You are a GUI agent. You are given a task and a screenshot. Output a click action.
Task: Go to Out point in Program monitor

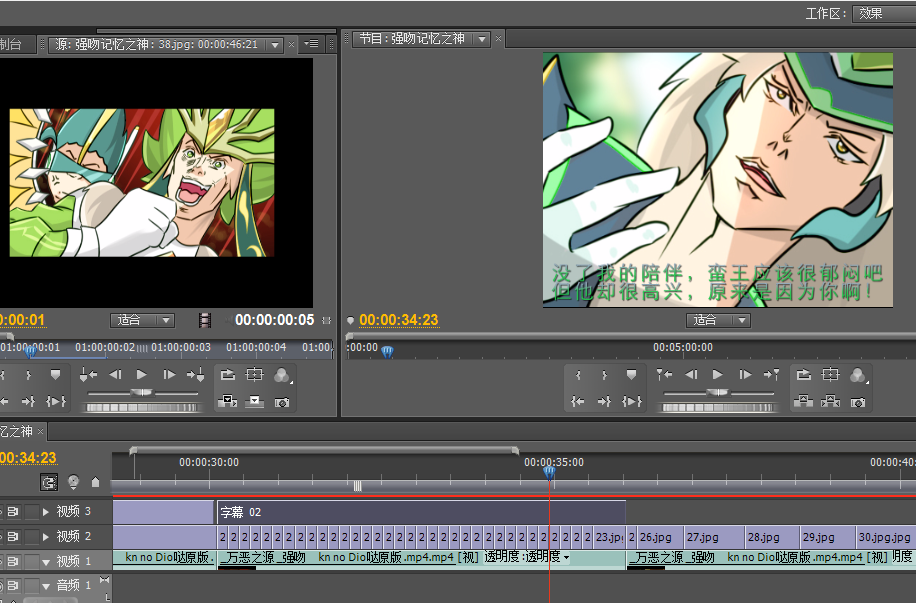pos(605,401)
